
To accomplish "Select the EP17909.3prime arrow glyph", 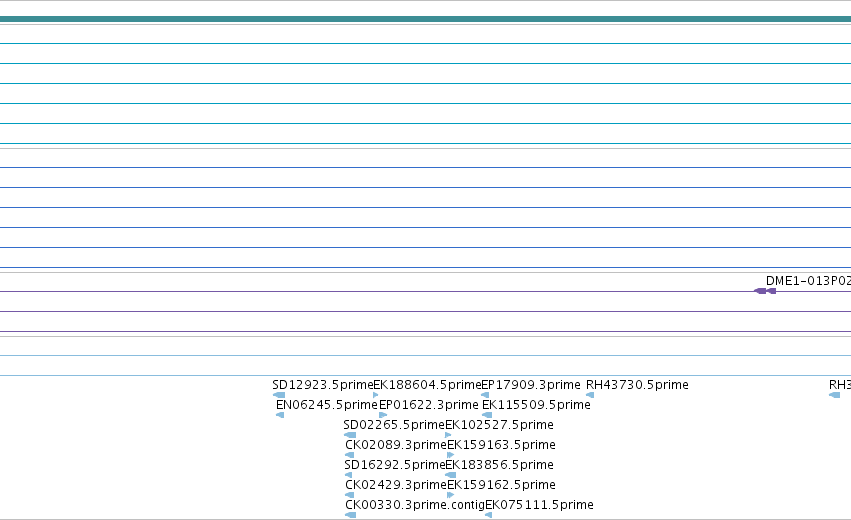I will click(x=485, y=395).
